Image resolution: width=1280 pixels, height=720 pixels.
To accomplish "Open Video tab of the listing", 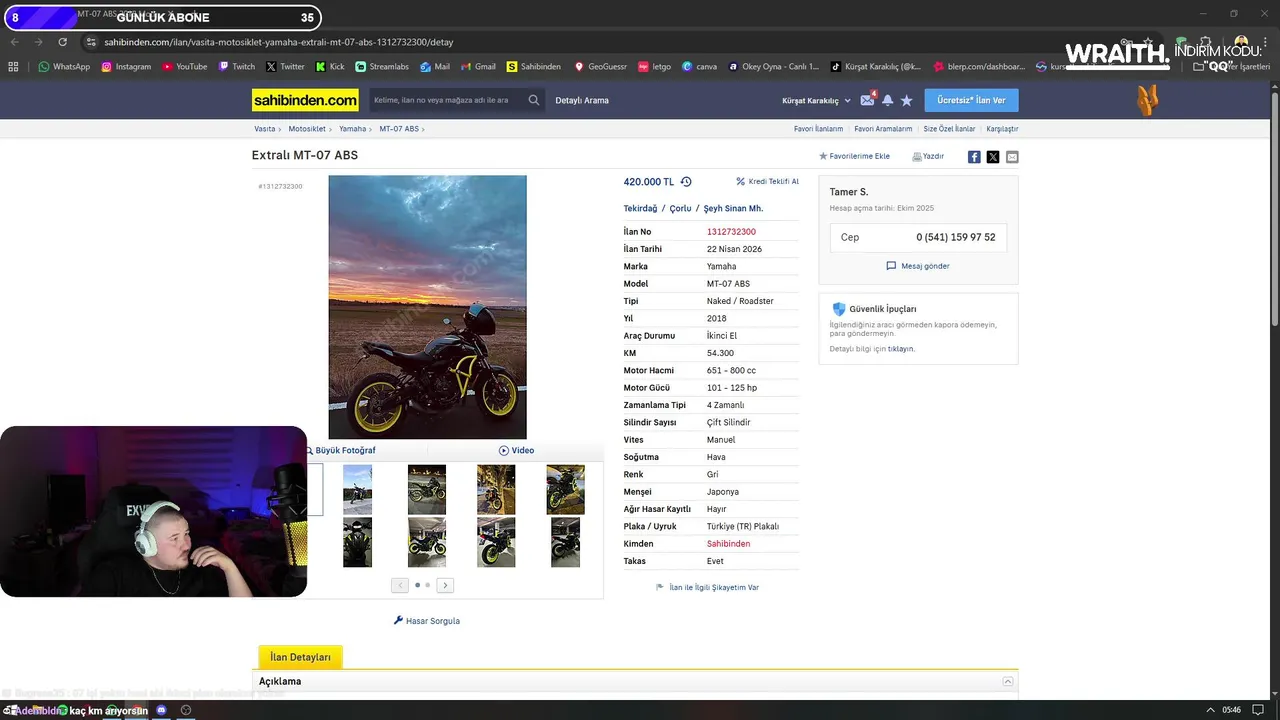I will tap(516, 450).
